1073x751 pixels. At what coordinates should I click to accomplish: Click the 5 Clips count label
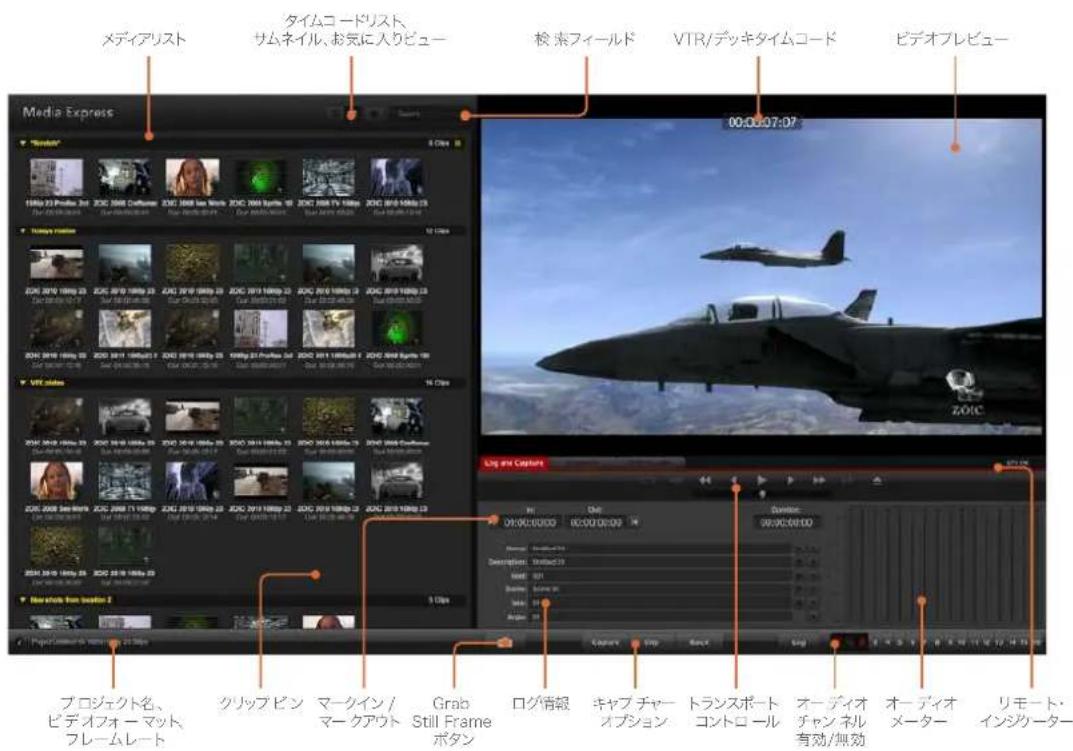[x=439, y=600]
